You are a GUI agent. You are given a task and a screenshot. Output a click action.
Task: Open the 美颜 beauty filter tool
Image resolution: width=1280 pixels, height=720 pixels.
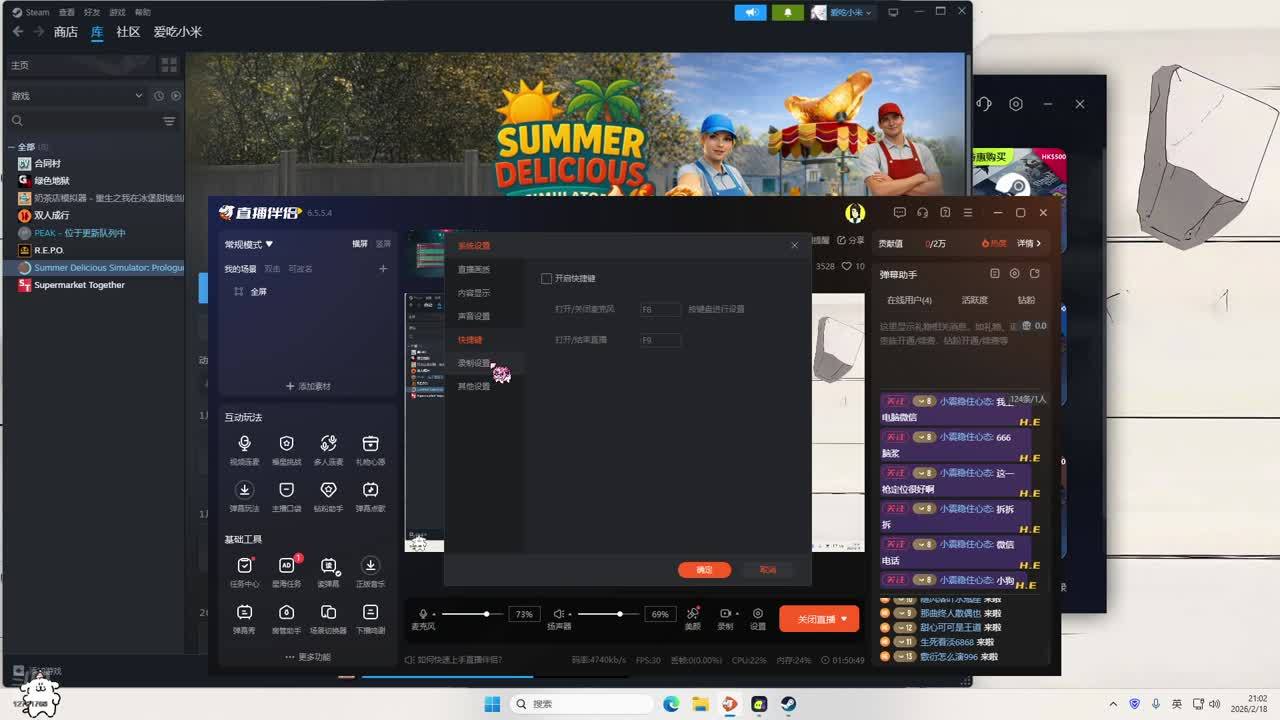click(x=693, y=618)
